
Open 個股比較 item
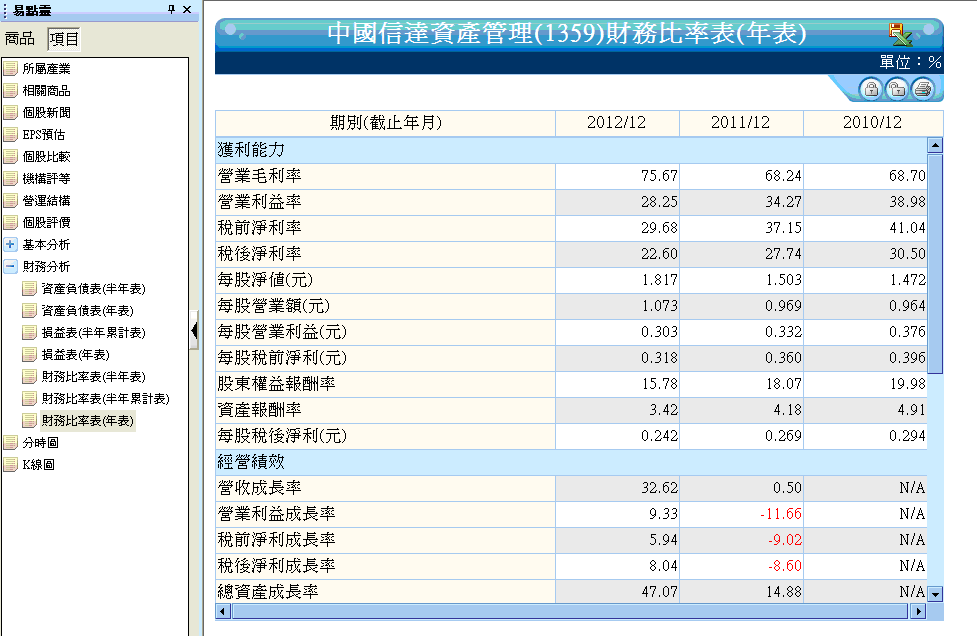pyautogui.click(x=47, y=156)
